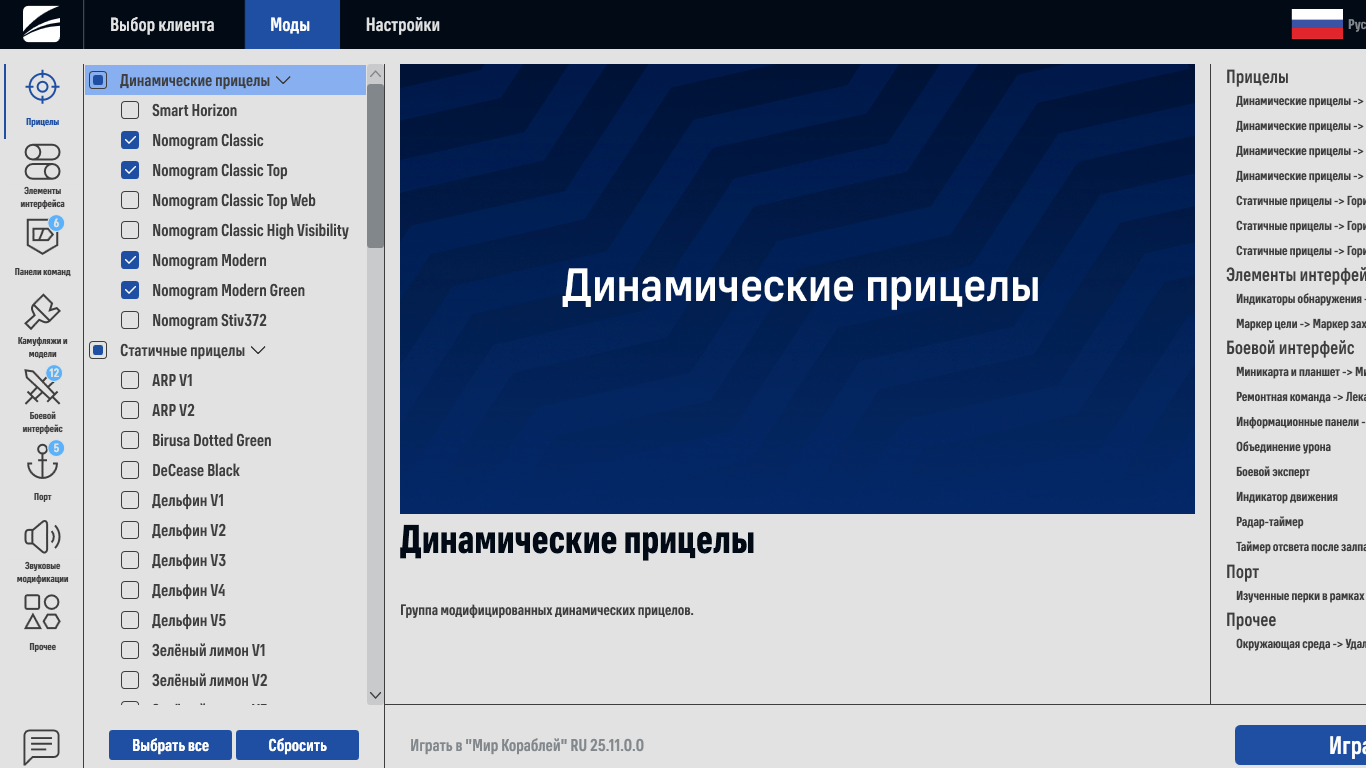Viewport: 1366px width, 768px height.
Task: Tick the Birusa Dotted Green checkbox
Action: click(x=130, y=440)
